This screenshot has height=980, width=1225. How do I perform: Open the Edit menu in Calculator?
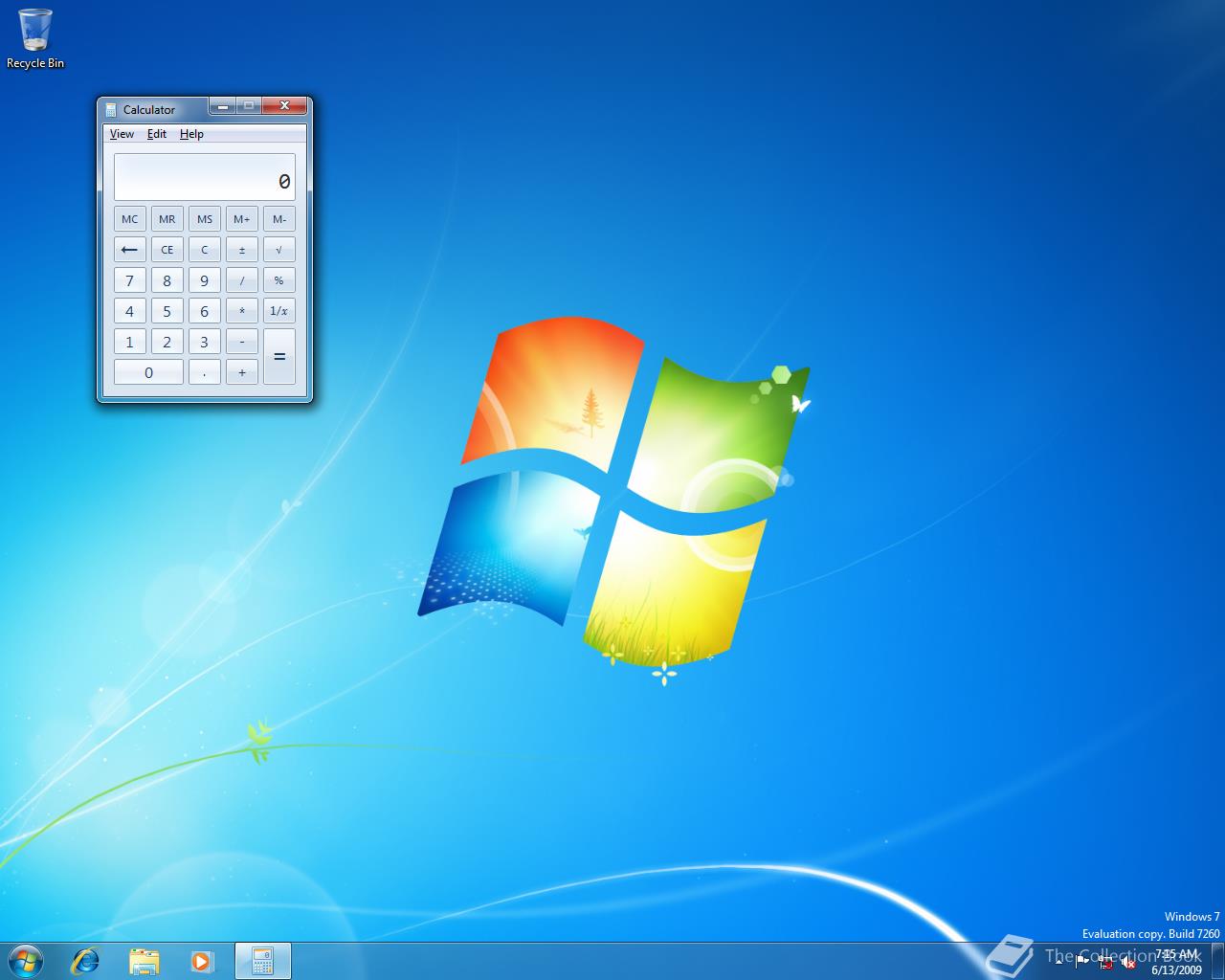point(157,134)
